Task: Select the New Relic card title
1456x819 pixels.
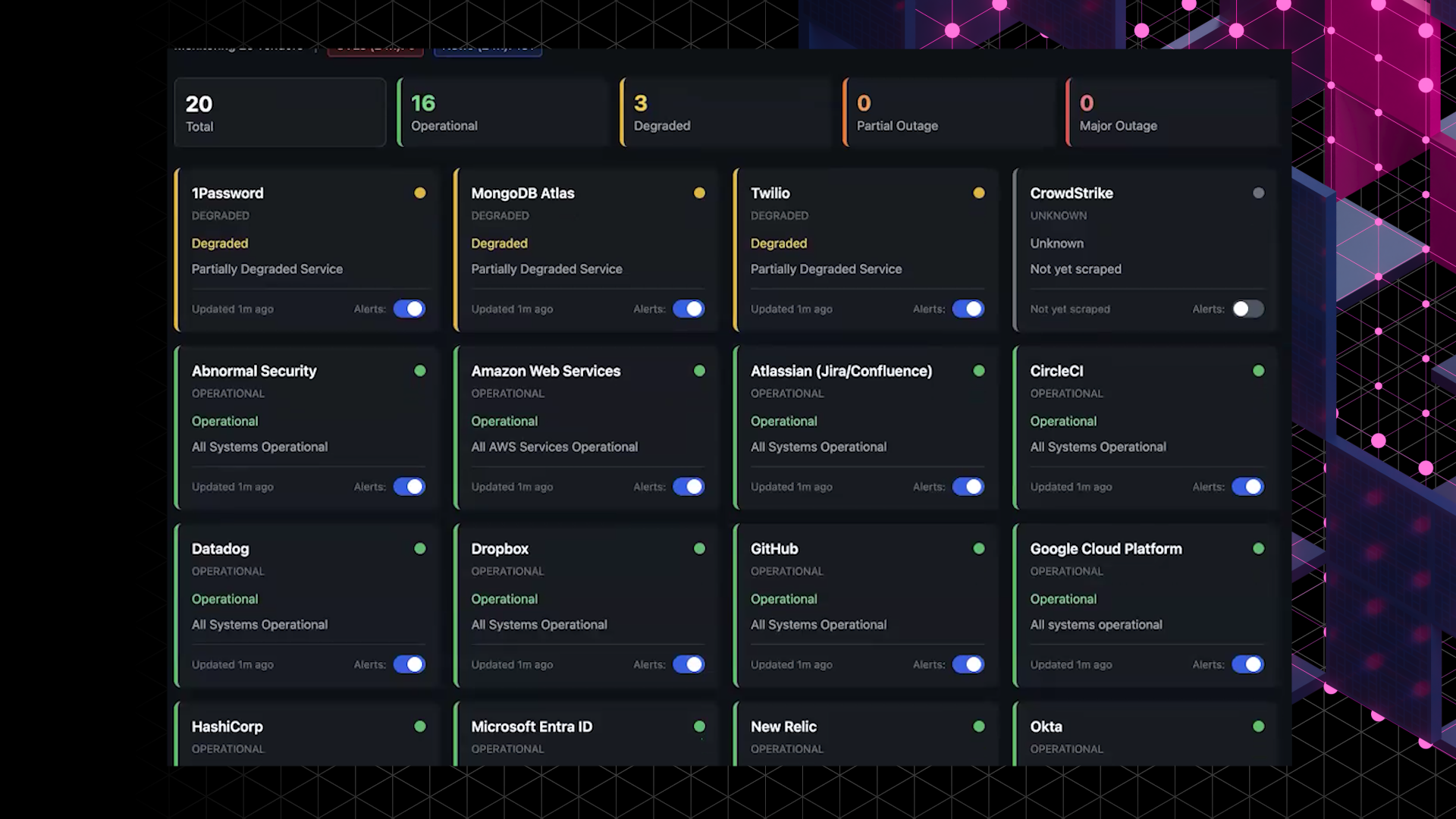Action: pos(783,727)
